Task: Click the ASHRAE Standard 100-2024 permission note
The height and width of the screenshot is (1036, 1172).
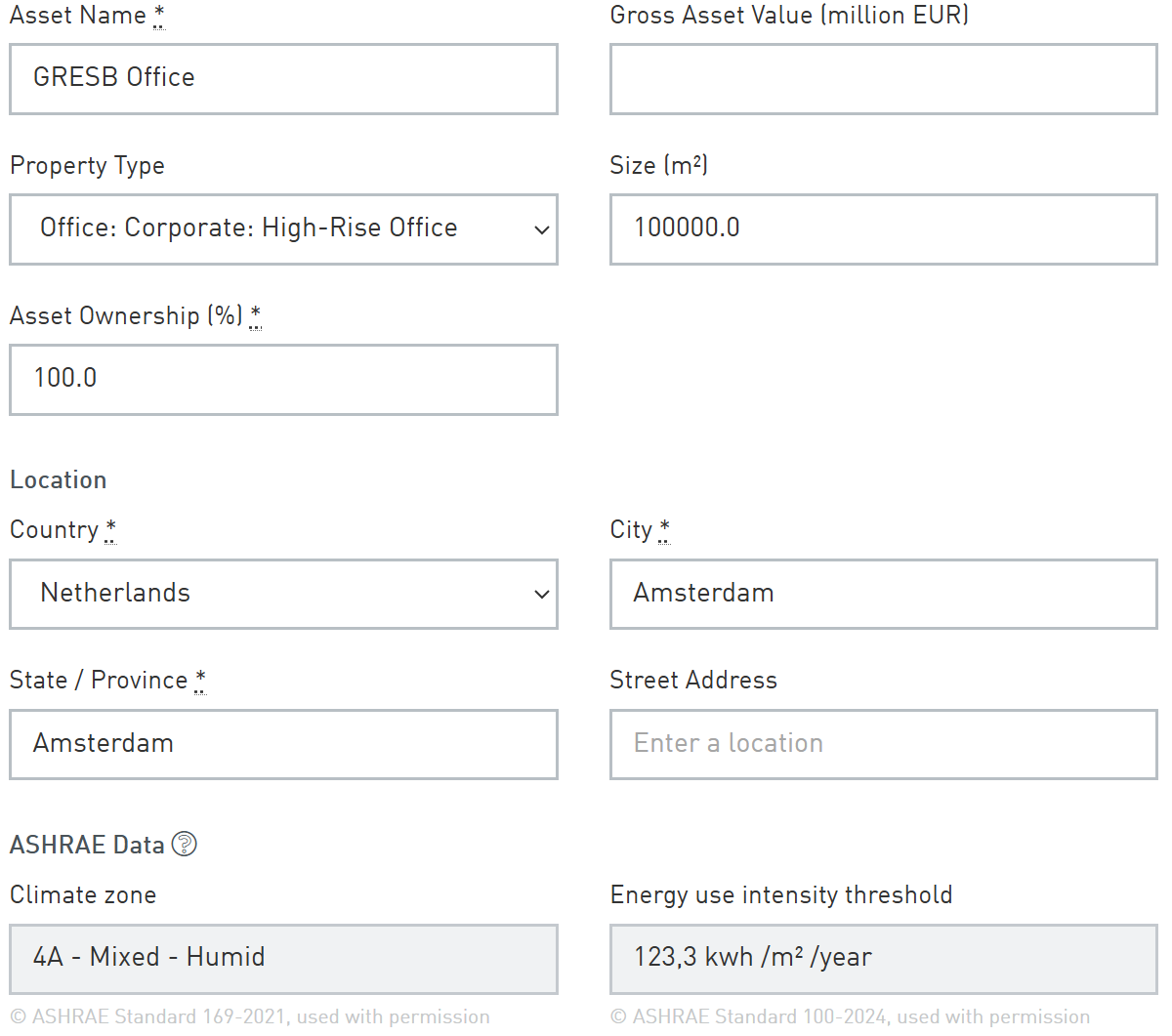Action: coord(850,1016)
